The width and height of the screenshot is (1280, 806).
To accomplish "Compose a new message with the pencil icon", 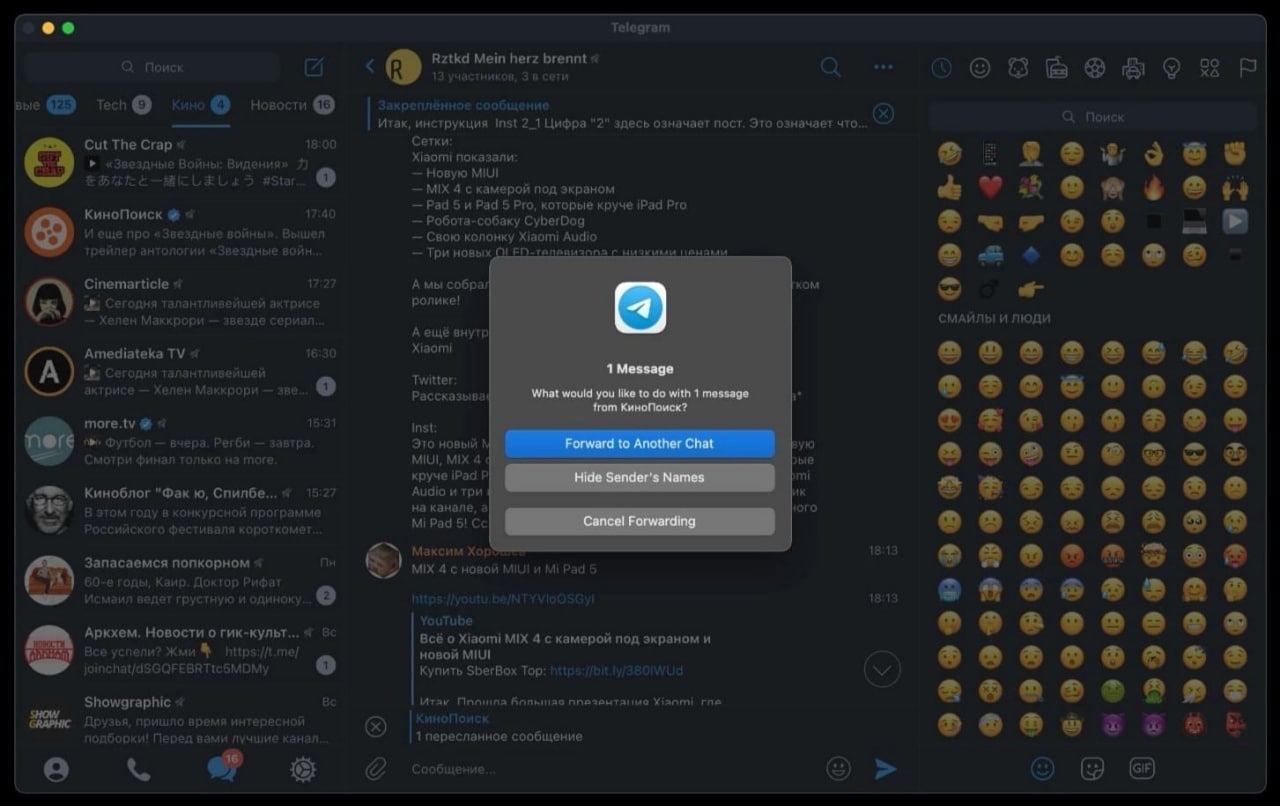I will click(314, 67).
